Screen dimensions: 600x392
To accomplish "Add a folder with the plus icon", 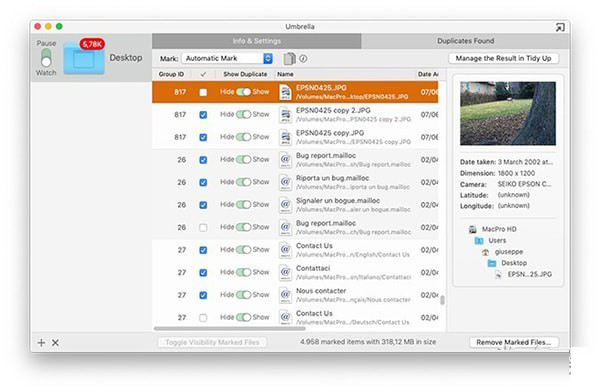I will point(41,343).
